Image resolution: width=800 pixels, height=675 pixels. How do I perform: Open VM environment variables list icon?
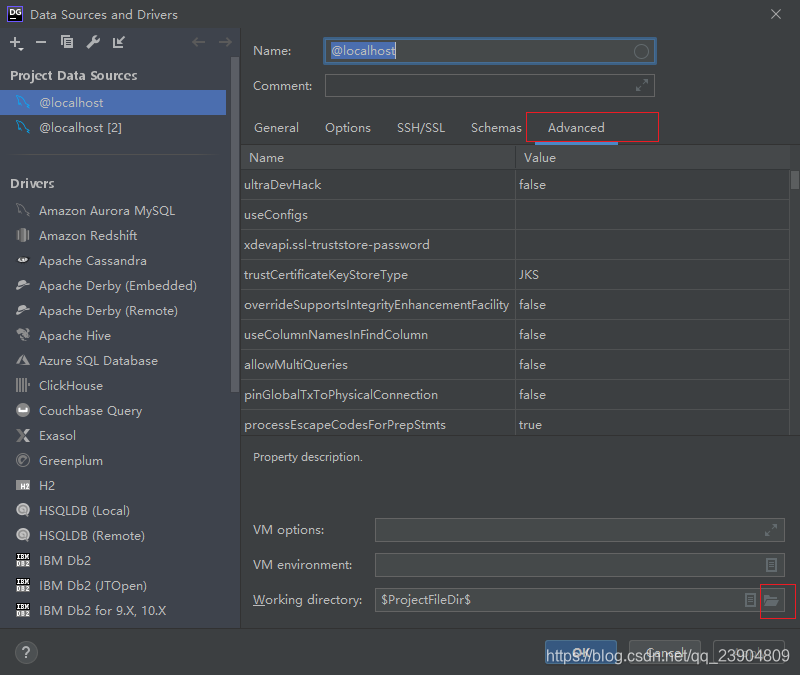(x=771, y=565)
